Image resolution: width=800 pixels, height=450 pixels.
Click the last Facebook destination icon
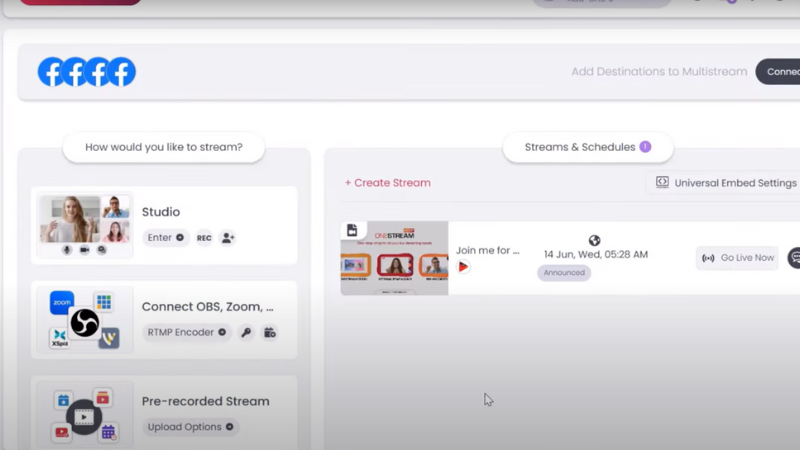[121, 72]
